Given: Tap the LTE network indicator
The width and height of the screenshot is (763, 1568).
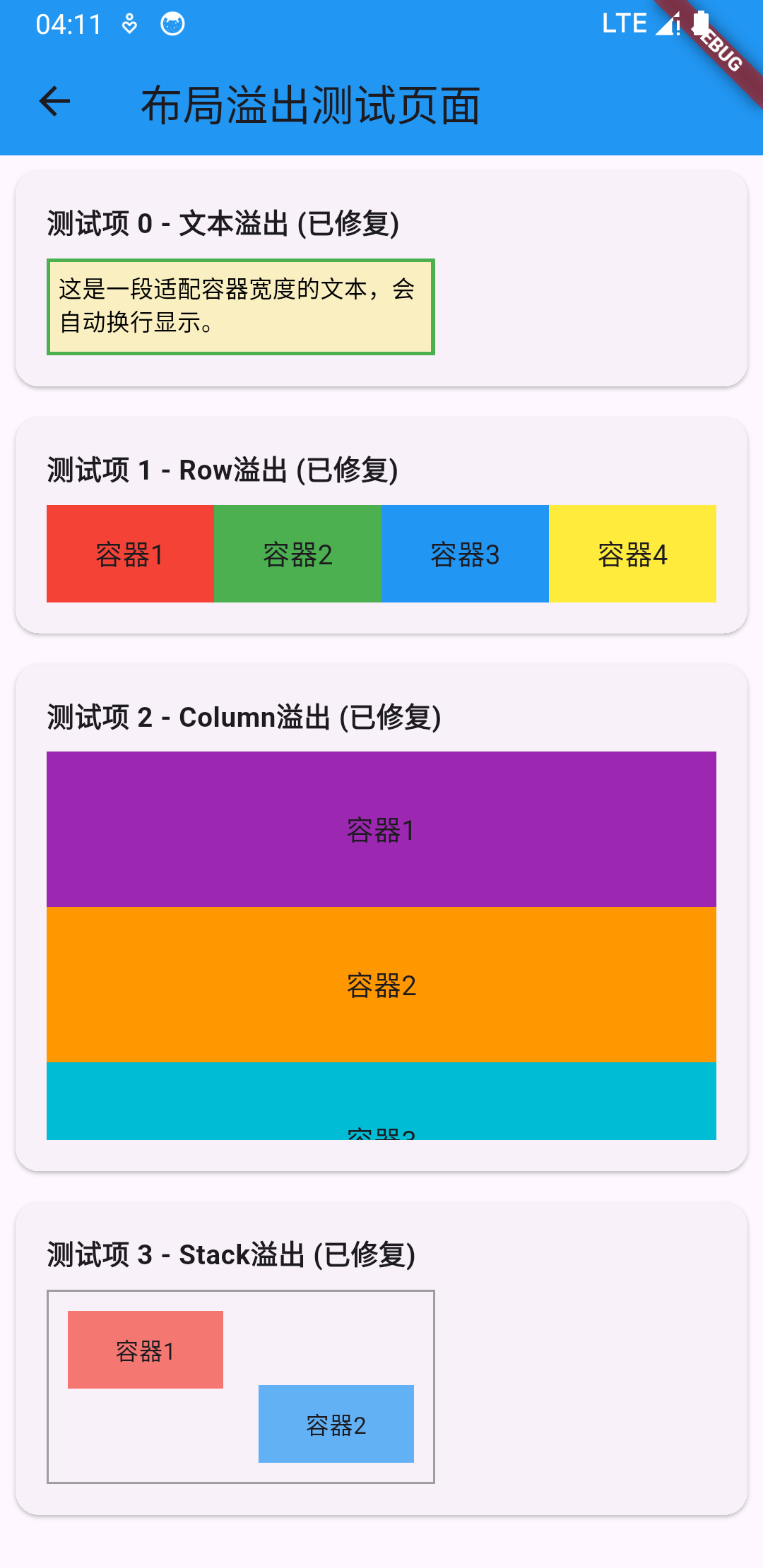Looking at the screenshot, I should [625, 23].
